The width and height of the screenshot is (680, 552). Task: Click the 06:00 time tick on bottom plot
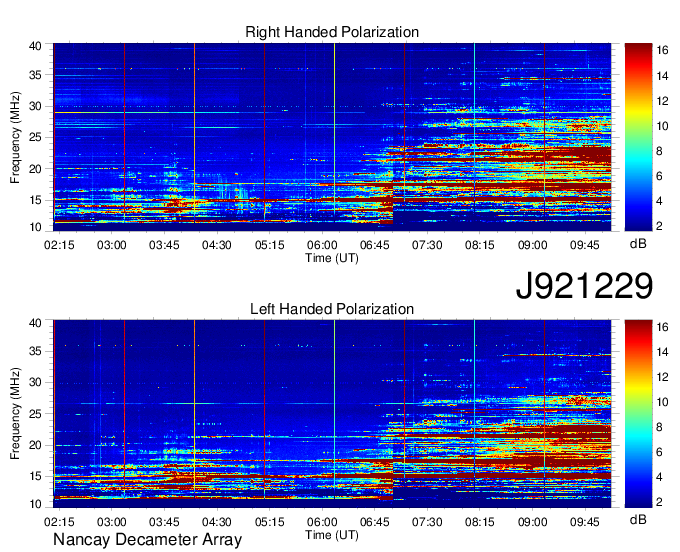322,522
